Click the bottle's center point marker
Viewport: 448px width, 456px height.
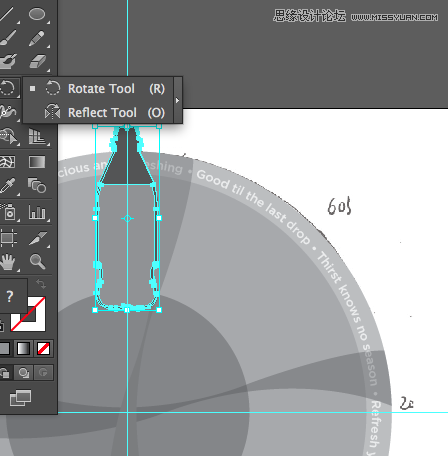127,218
